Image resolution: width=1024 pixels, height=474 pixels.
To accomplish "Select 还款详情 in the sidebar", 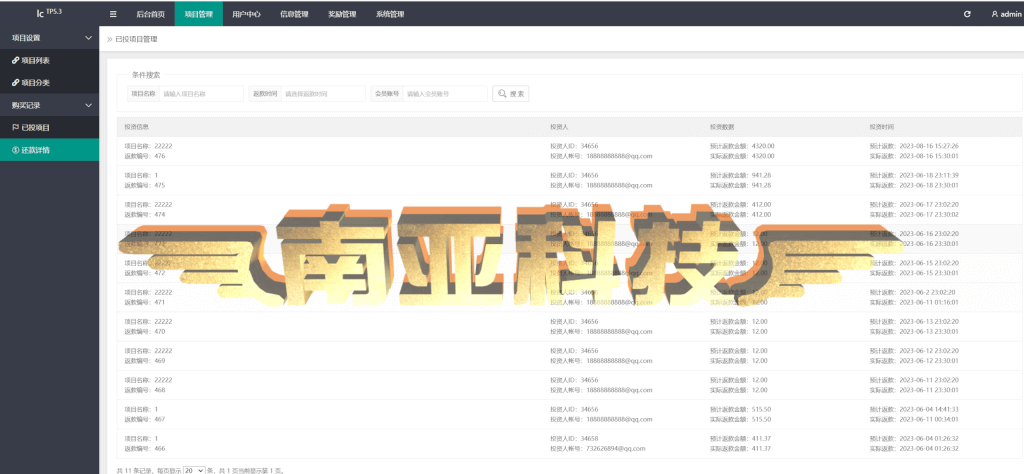I will point(50,150).
